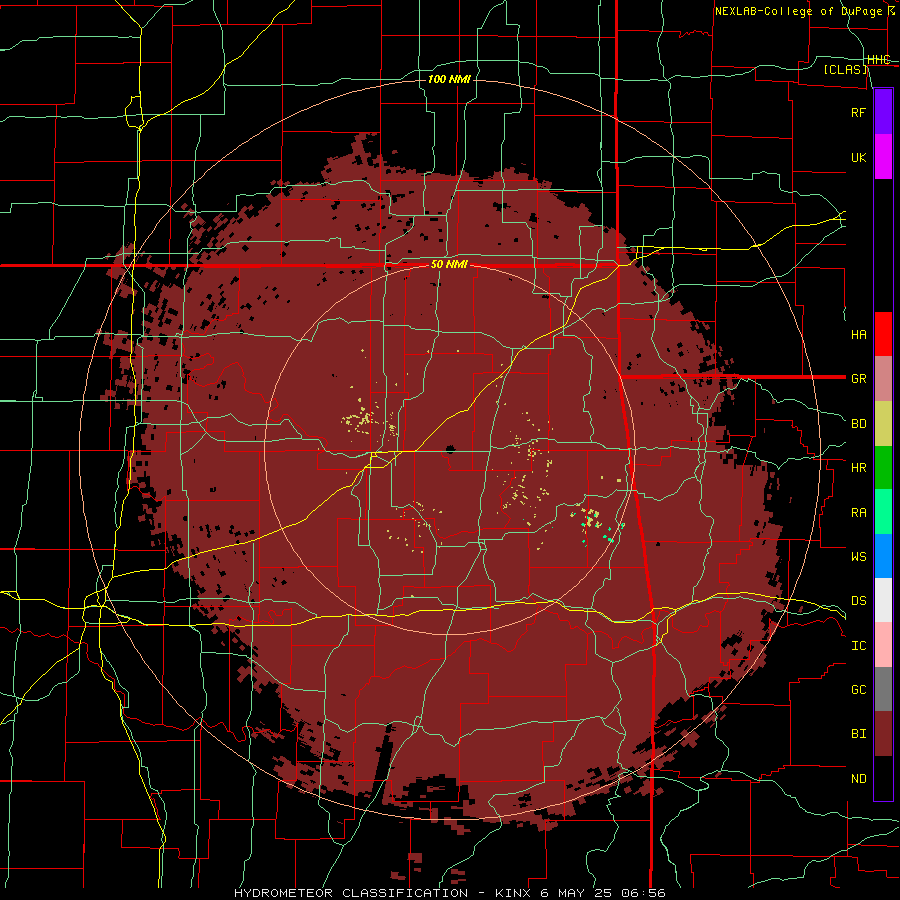Click the BI legend label

click(858, 734)
